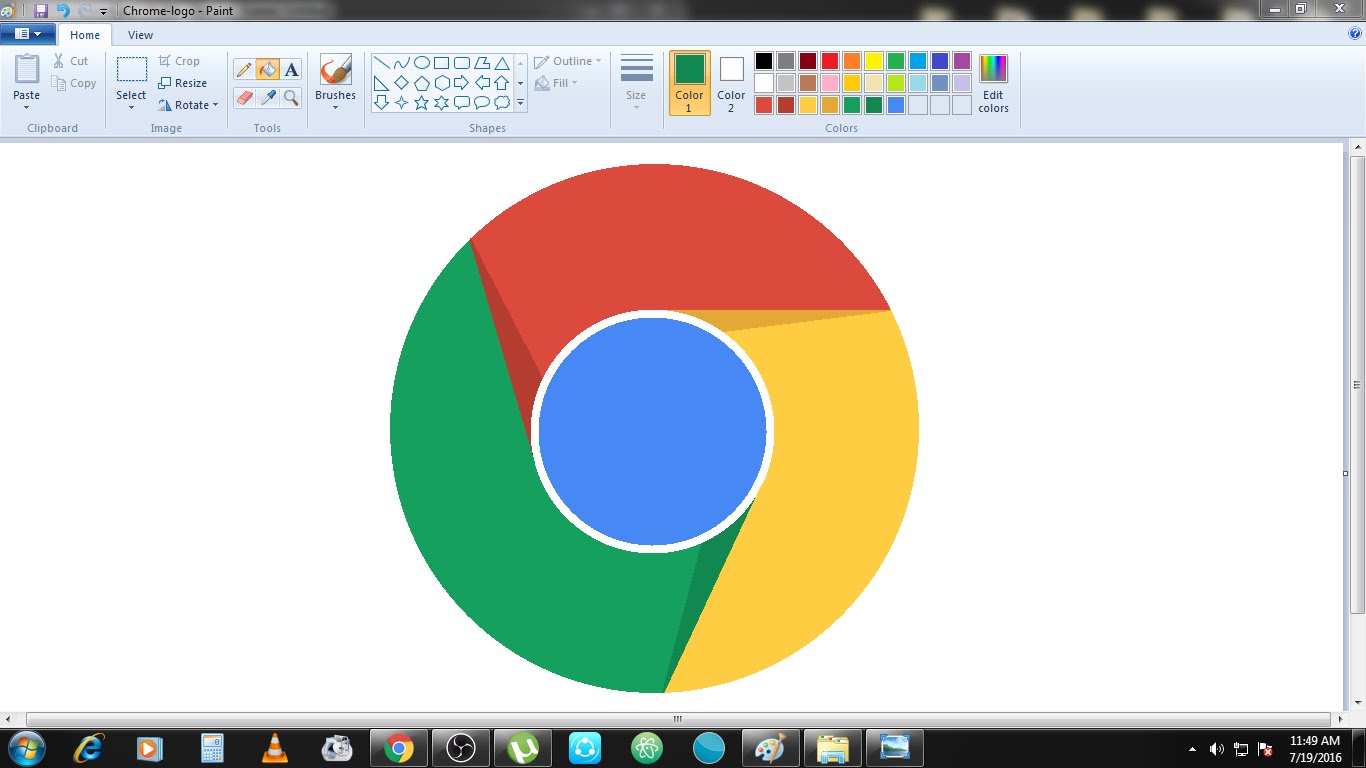Set Color 1 as active color
1366x768 pixels.
689,83
